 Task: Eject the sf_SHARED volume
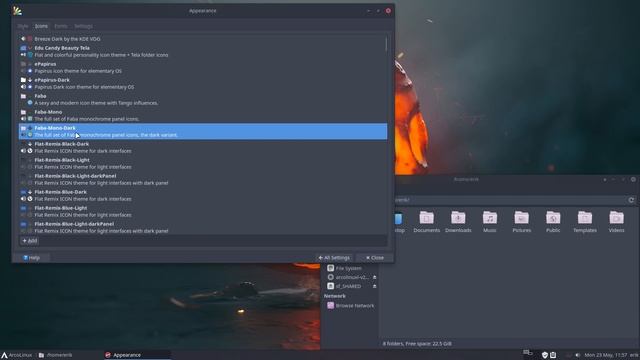(x=374, y=286)
